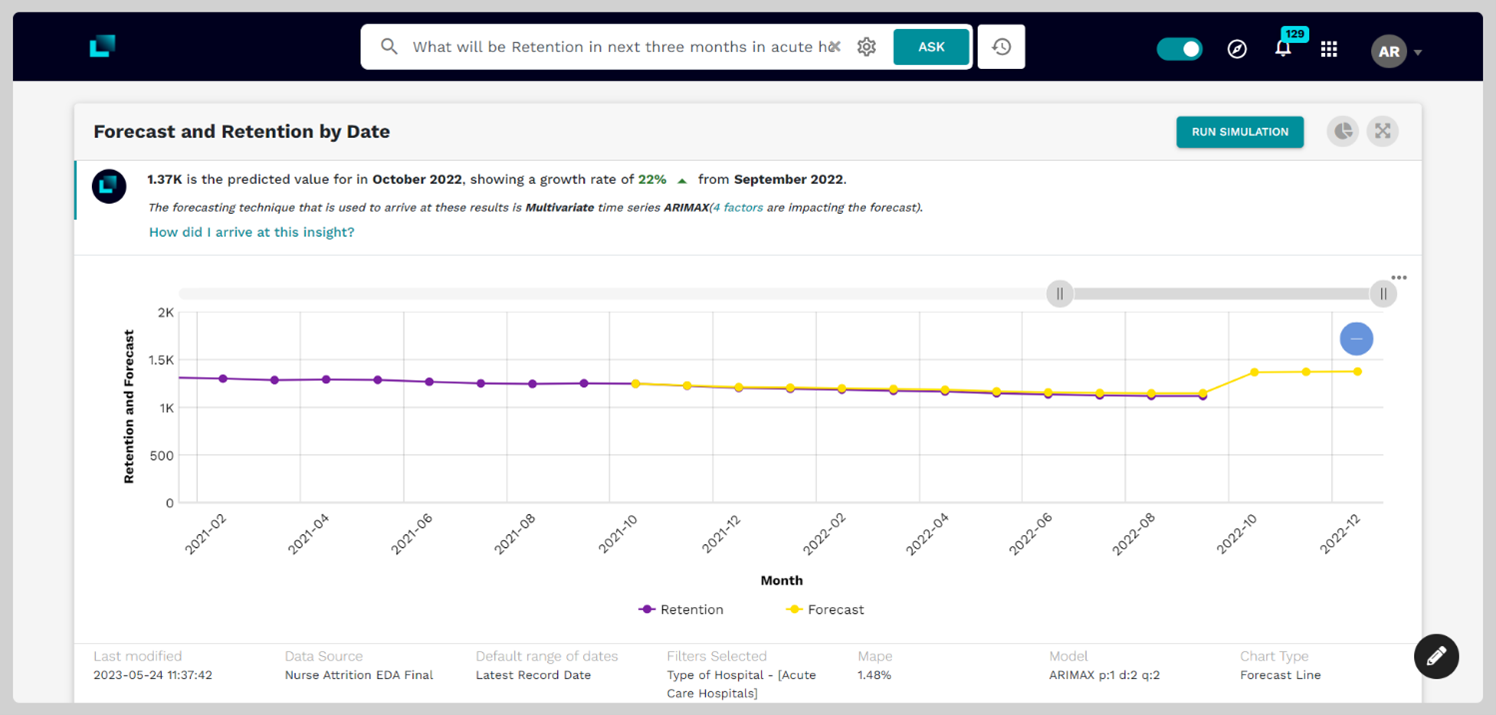
Task: Click the 'Type of Hospital - [Acute Care Hospitals]' filter
Action: [x=742, y=684]
